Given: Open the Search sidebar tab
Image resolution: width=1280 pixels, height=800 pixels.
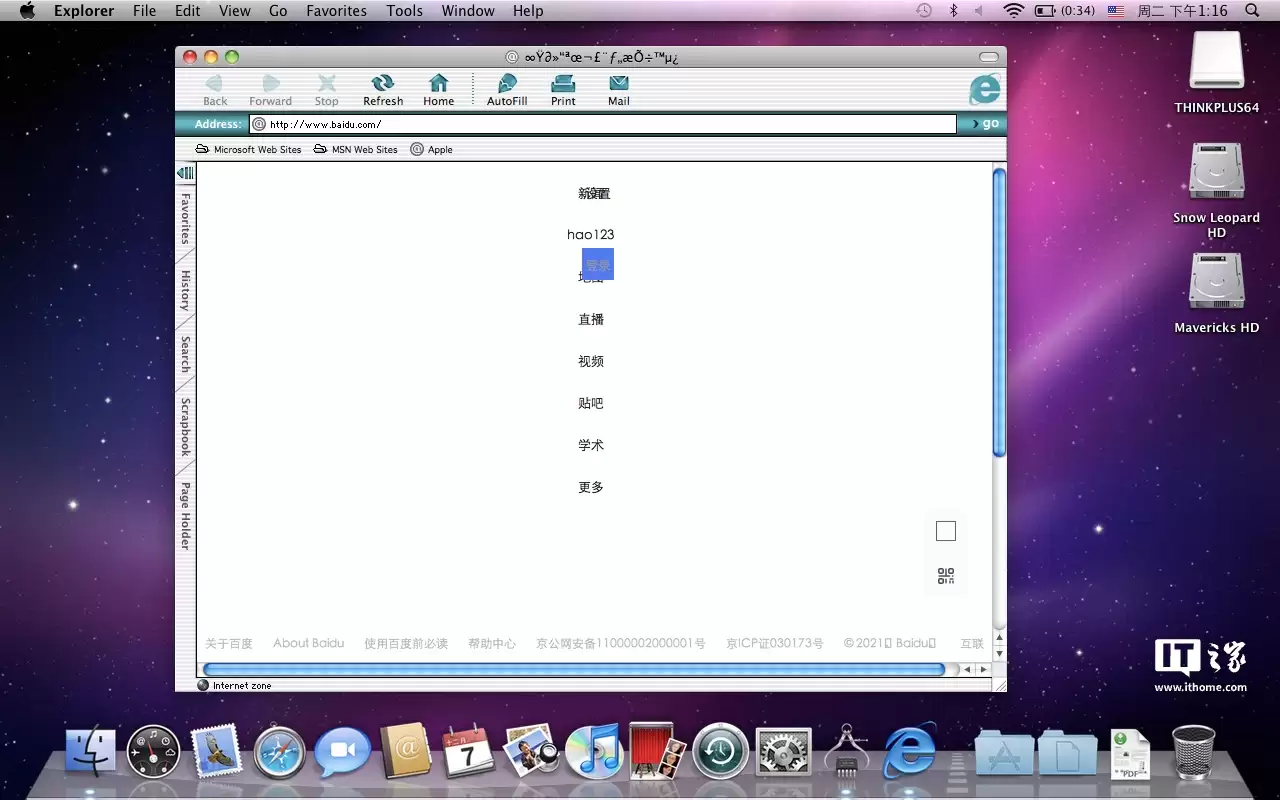Looking at the screenshot, I should pyautogui.click(x=185, y=353).
